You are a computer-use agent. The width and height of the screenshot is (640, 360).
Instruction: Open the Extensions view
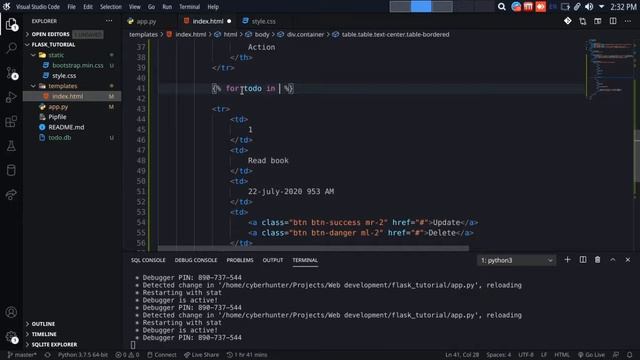pos(11,121)
